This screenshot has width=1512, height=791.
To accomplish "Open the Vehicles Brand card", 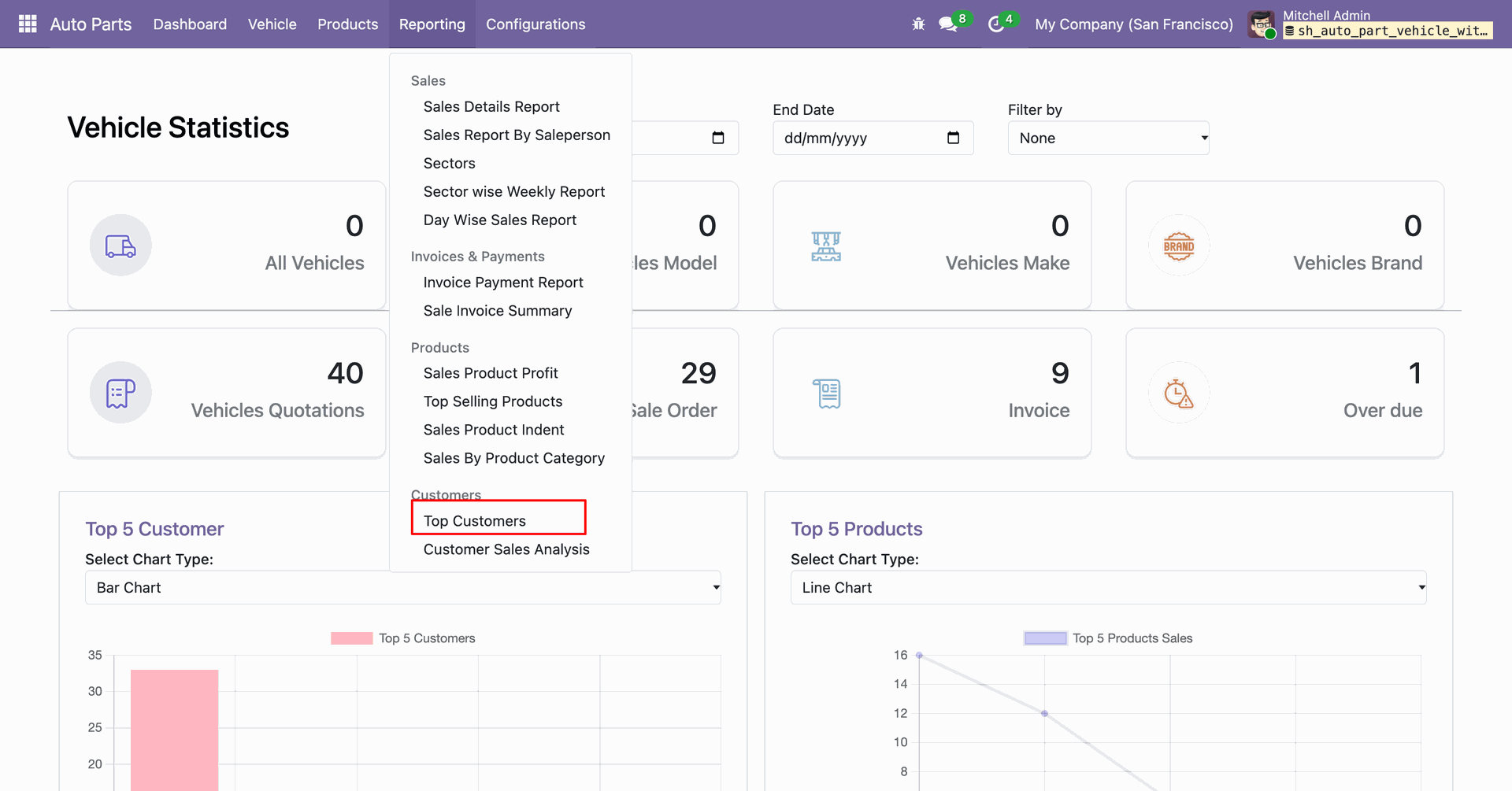I will pos(1285,246).
